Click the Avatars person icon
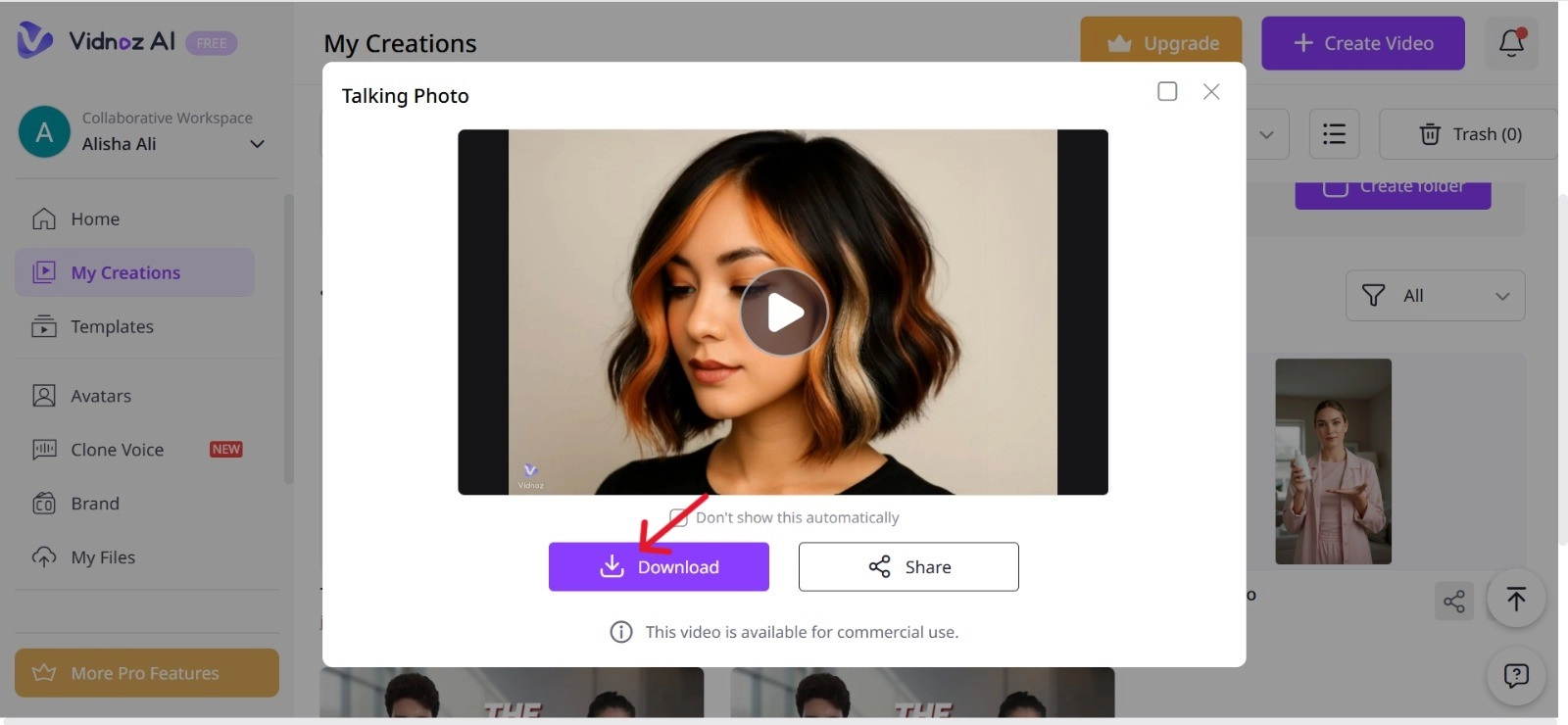Screen dimensions: 1568x725 pyautogui.click(x=44, y=396)
